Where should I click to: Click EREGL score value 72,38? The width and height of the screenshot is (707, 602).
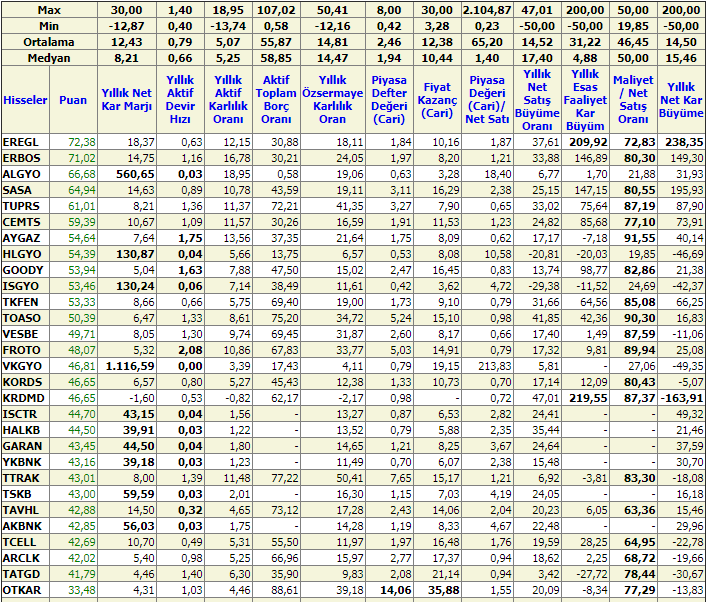82,142
